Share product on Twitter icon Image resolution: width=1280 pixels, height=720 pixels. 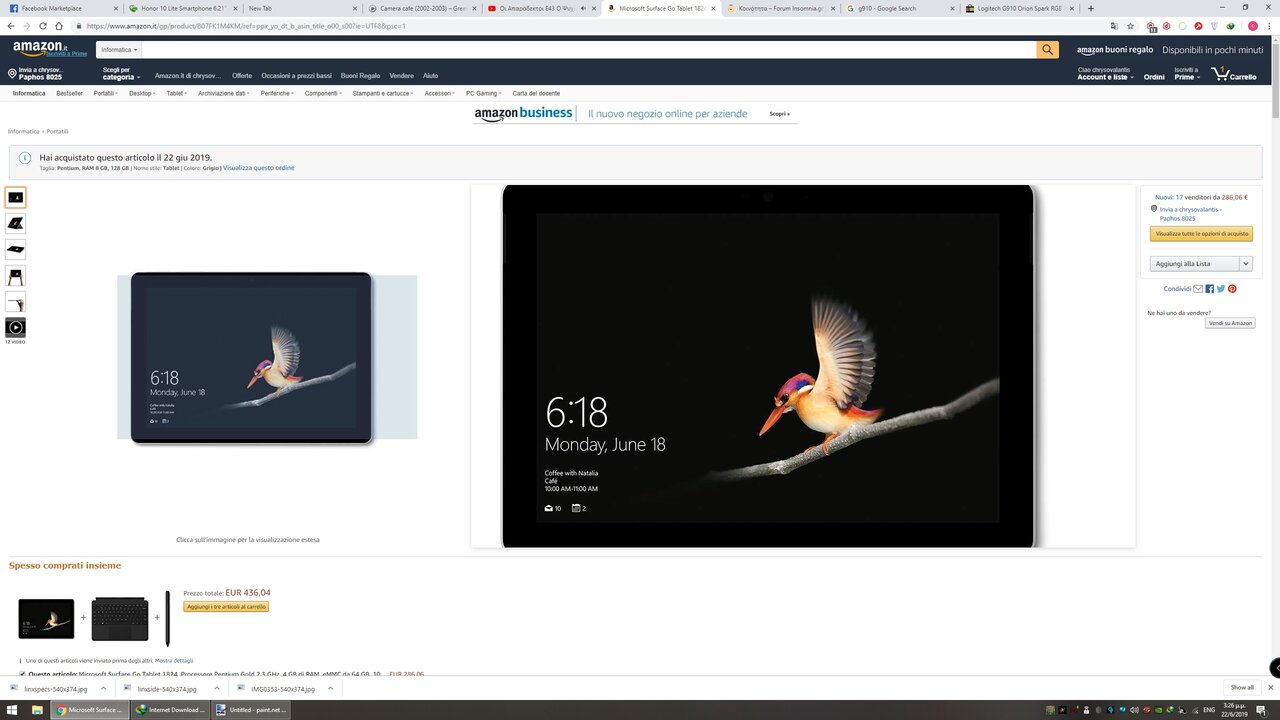(1221, 289)
